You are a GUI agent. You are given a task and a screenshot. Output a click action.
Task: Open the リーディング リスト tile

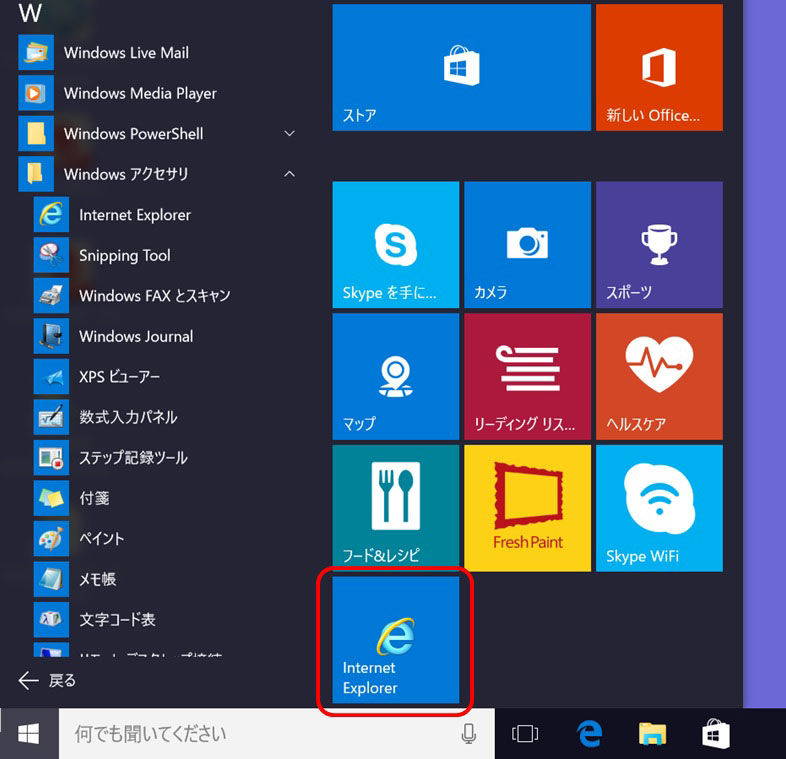[527, 376]
